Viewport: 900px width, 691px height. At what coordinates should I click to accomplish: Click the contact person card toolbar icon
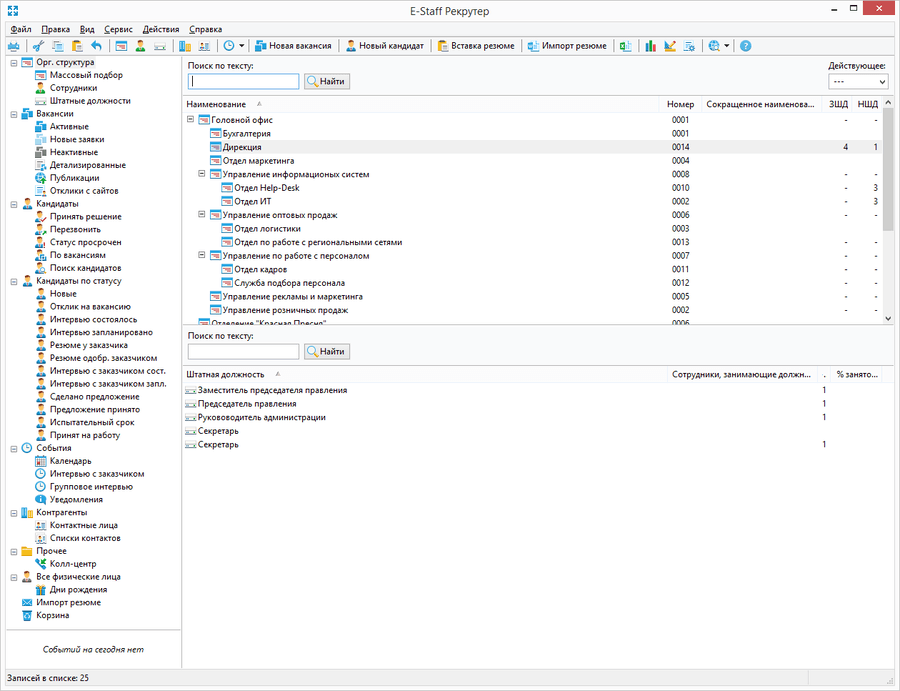(204, 46)
